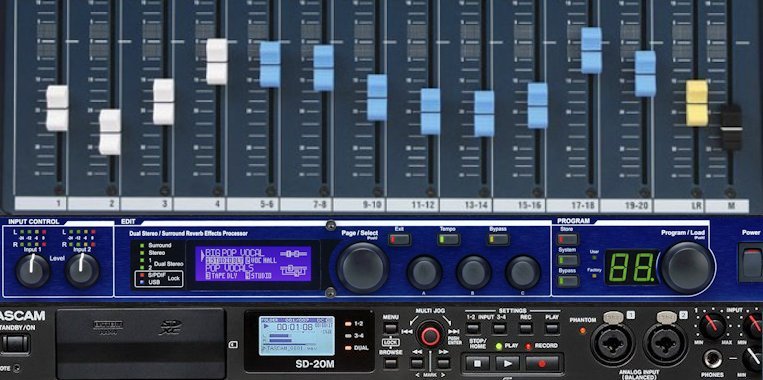Click the yellow LR master fader

pyautogui.click(x=697, y=103)
